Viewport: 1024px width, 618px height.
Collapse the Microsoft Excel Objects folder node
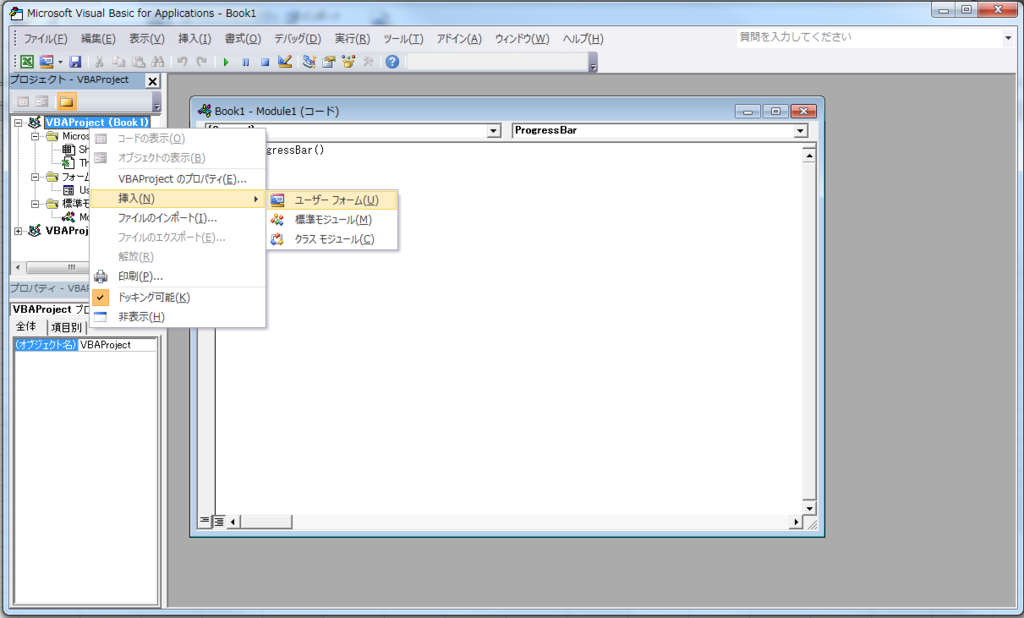[x=35, y=137]
